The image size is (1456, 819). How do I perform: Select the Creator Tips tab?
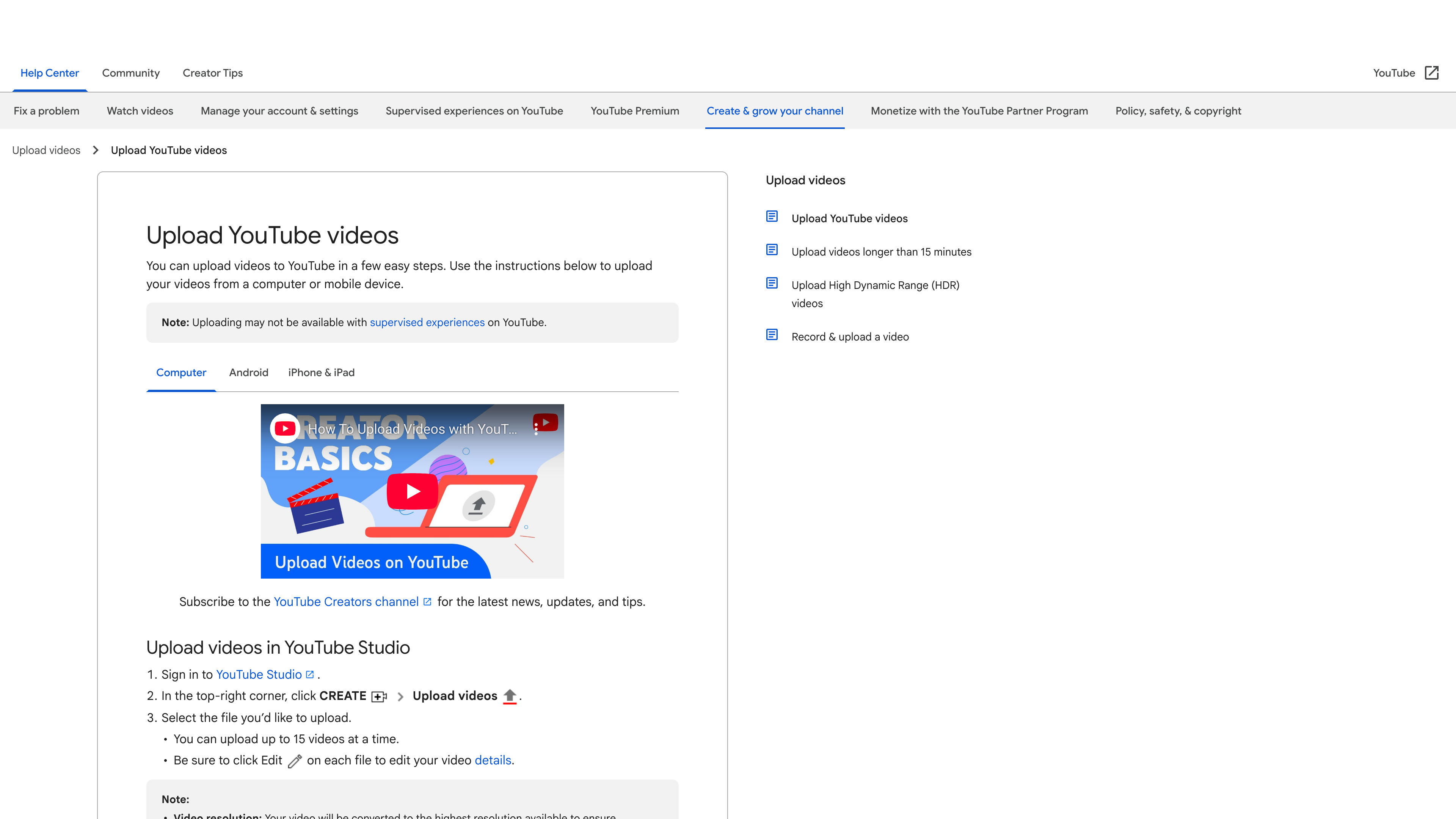(x=212, y=73)
